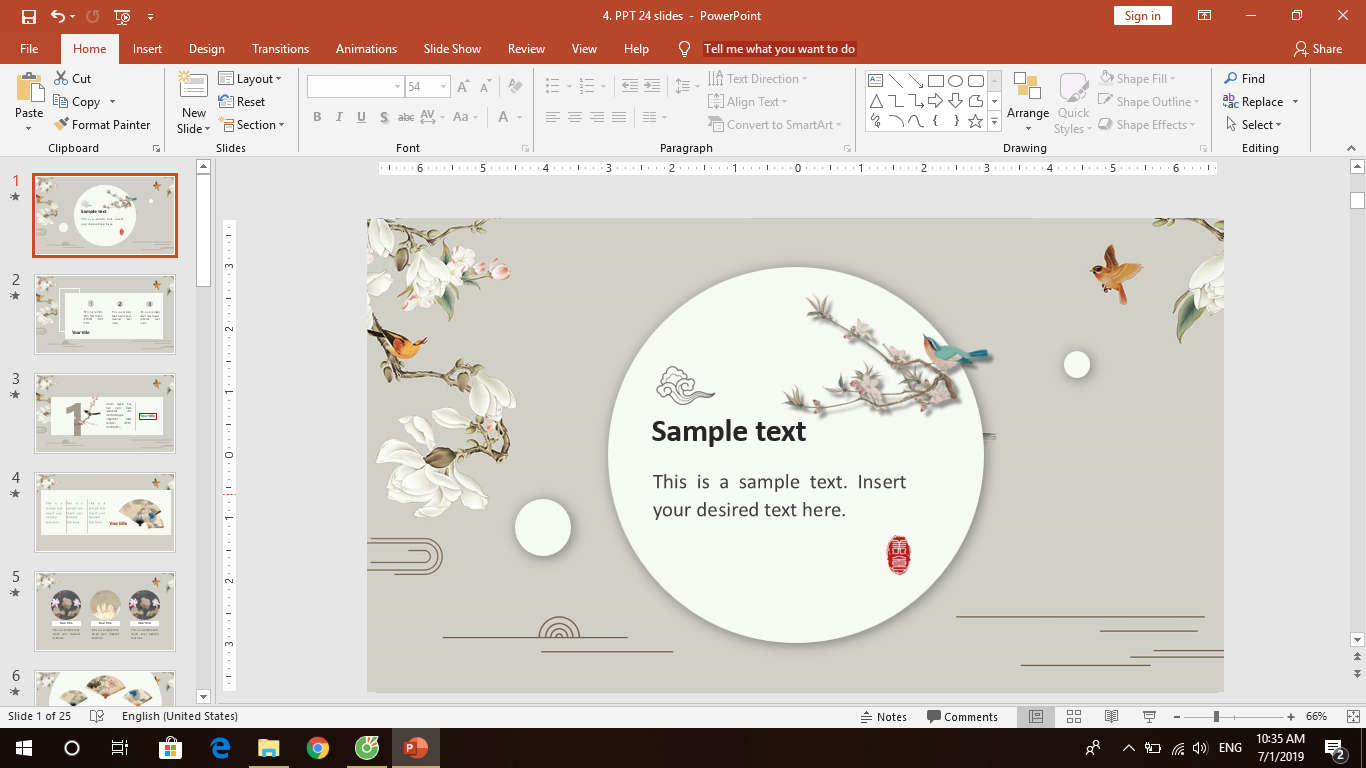Image resolution: width=1366 pixels, height=768 pixels.
Task: Click the spell check icon in status bar
Action: [x=97, y=717]
